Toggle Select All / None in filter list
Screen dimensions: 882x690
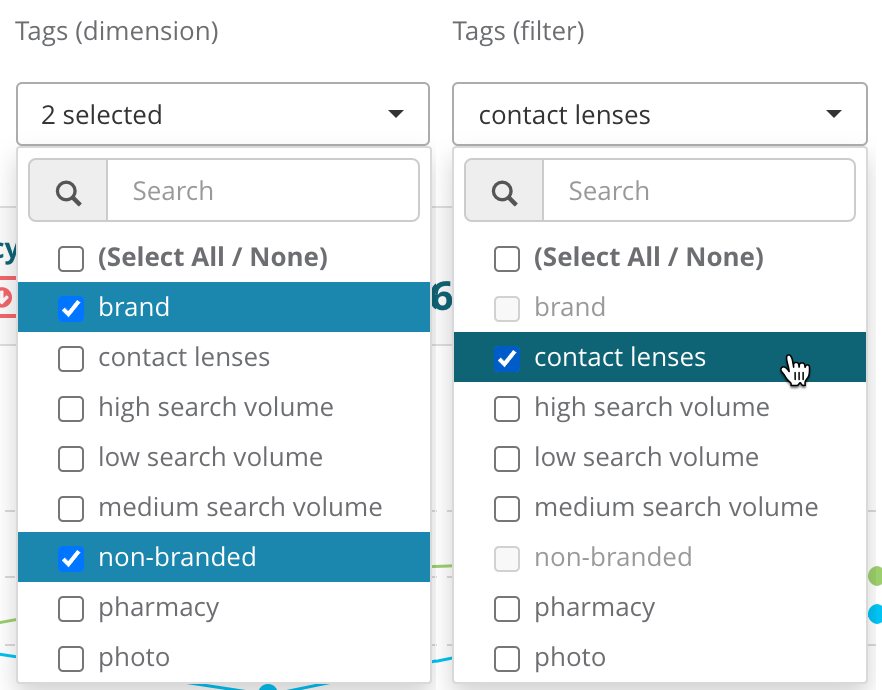[x=507, y=258]
